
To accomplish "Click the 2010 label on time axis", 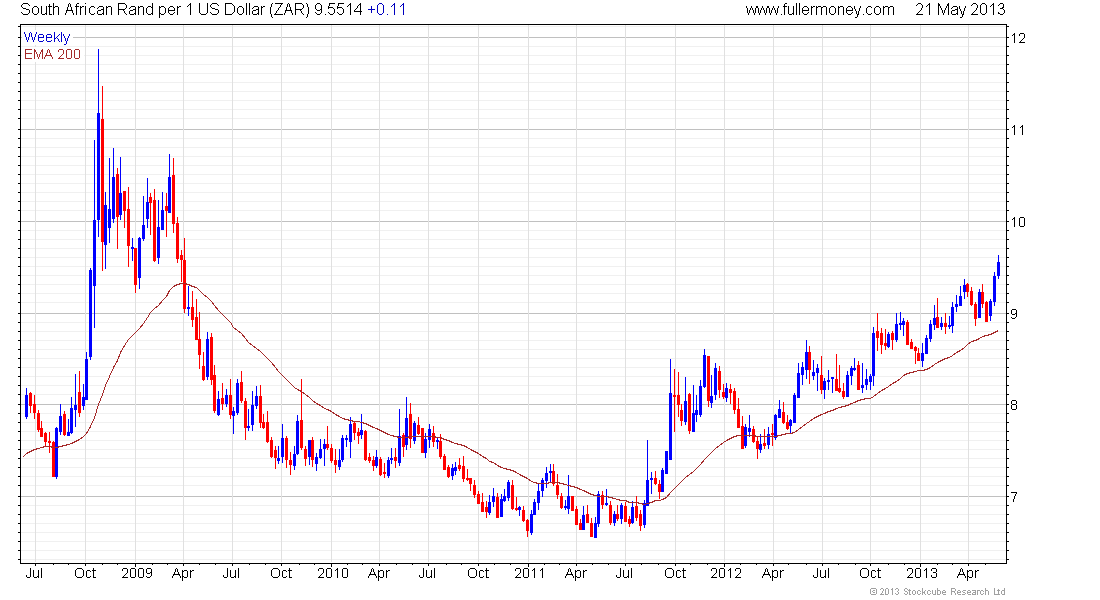I will pos(333,573).
